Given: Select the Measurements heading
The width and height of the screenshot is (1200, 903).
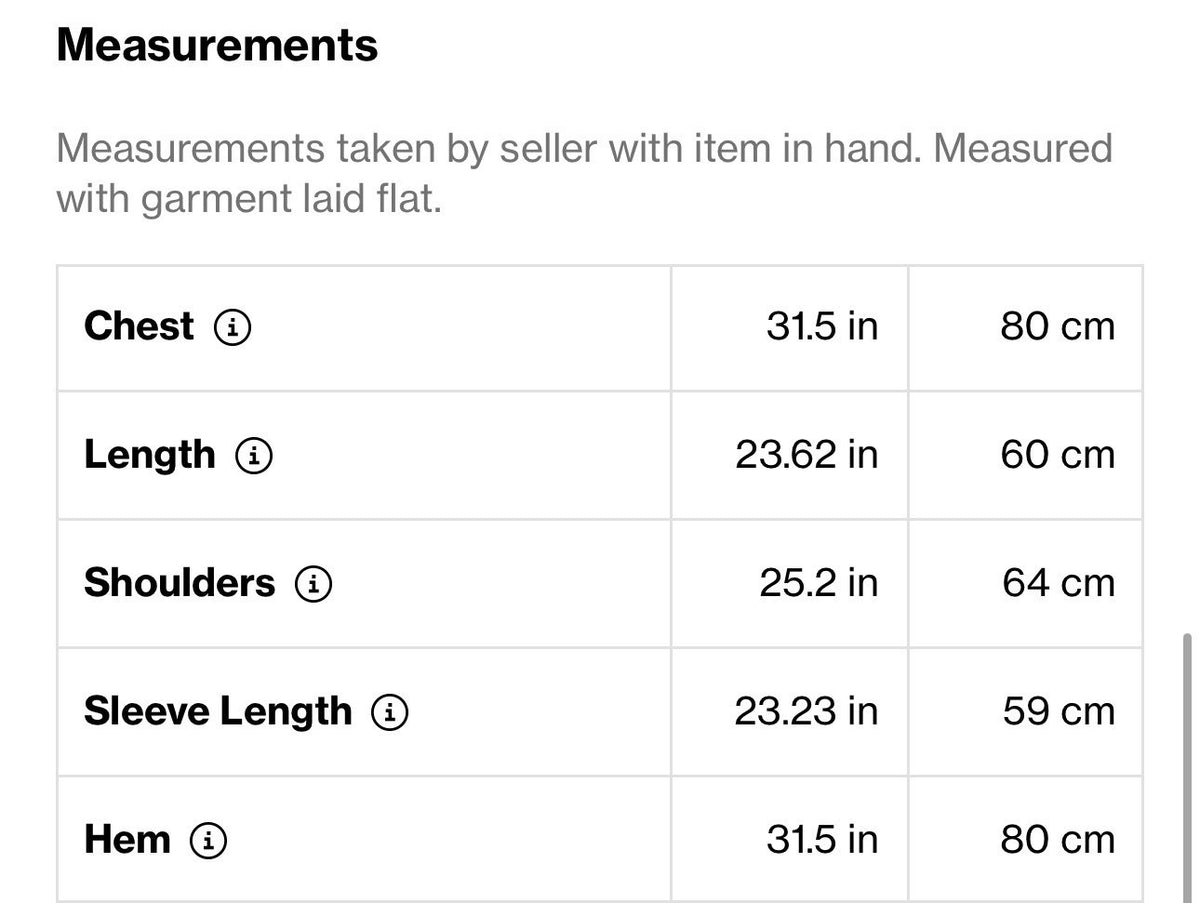Looking at the screenshot, I should 217,46.
